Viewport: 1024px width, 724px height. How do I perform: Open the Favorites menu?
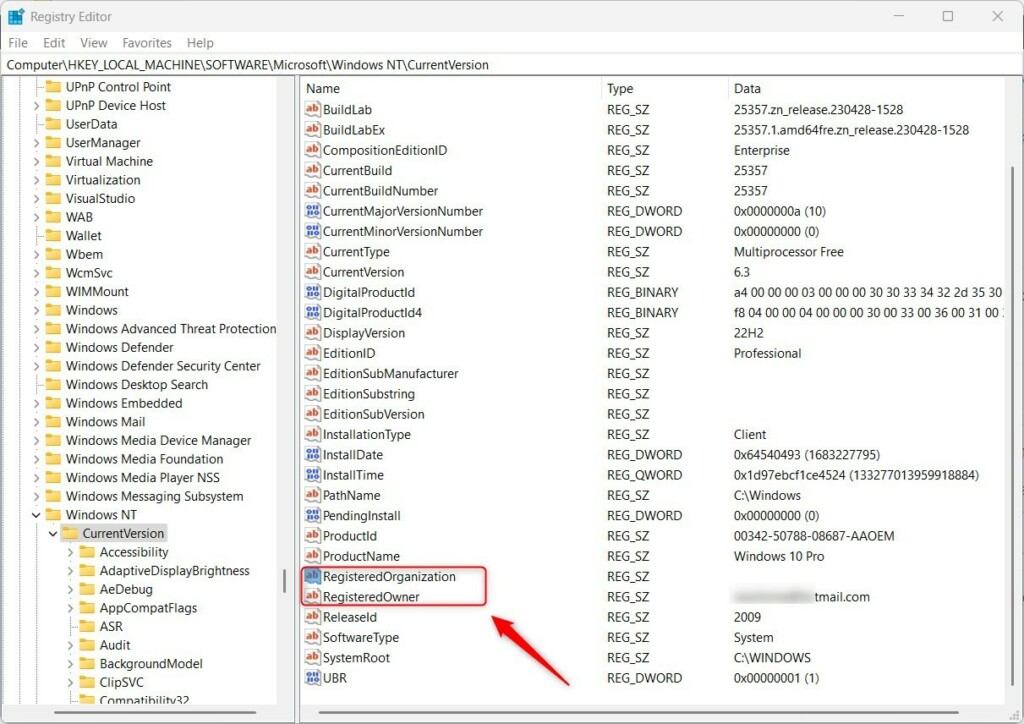[x=147, y=43]
